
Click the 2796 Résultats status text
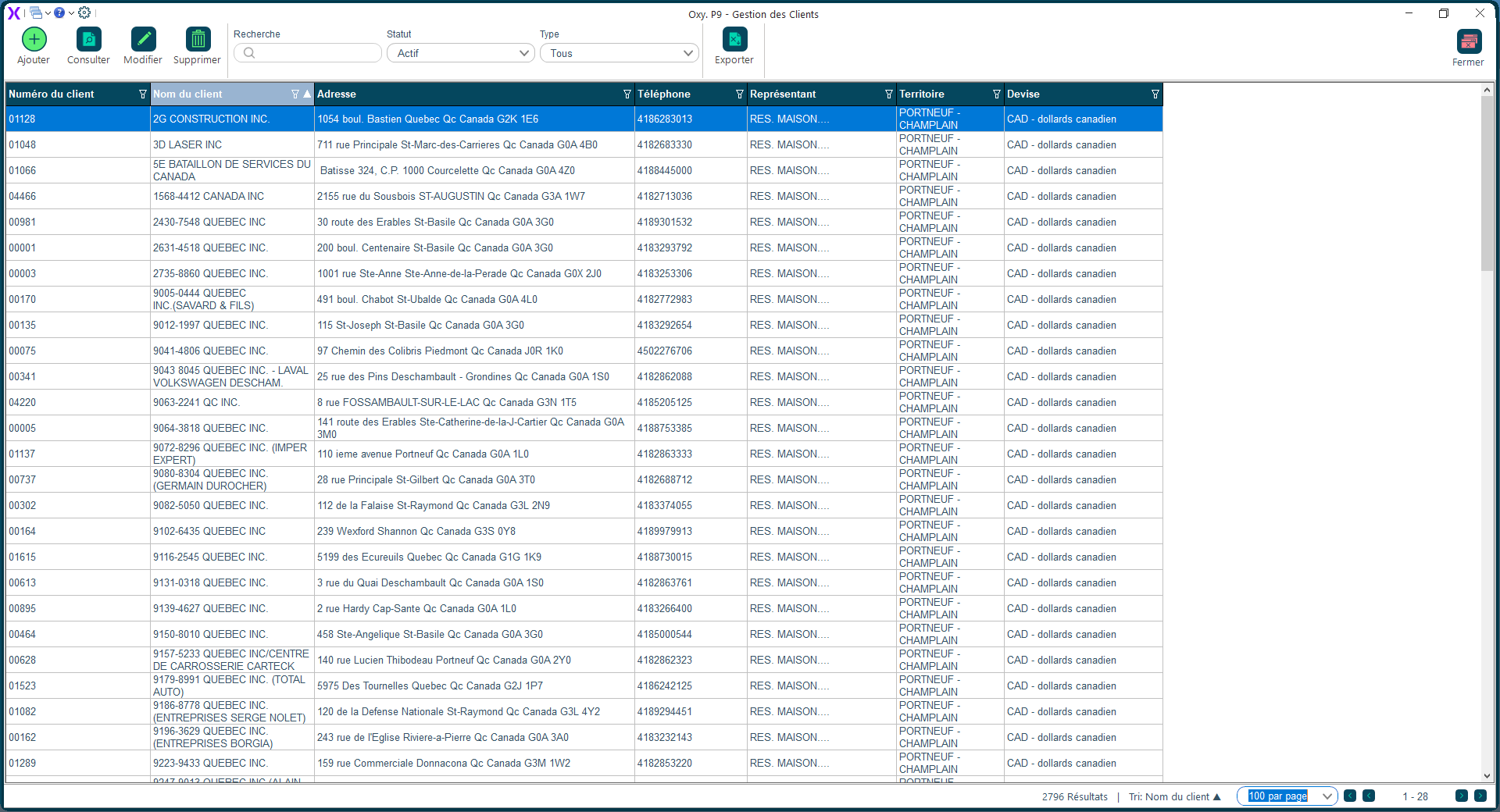coord(1074,796)
